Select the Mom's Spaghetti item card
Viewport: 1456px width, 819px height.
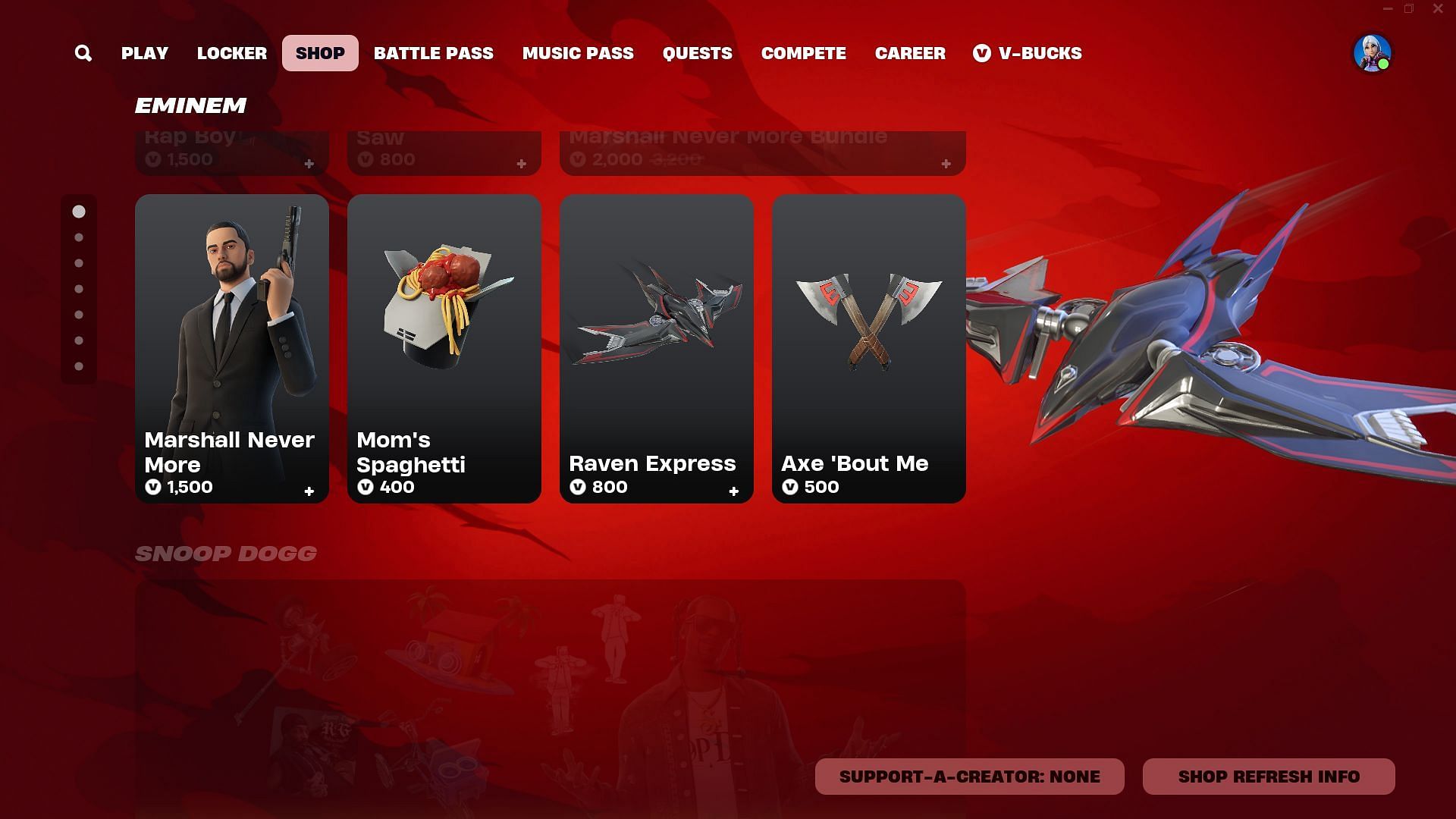pyautogui.click(x=444, y=349)
